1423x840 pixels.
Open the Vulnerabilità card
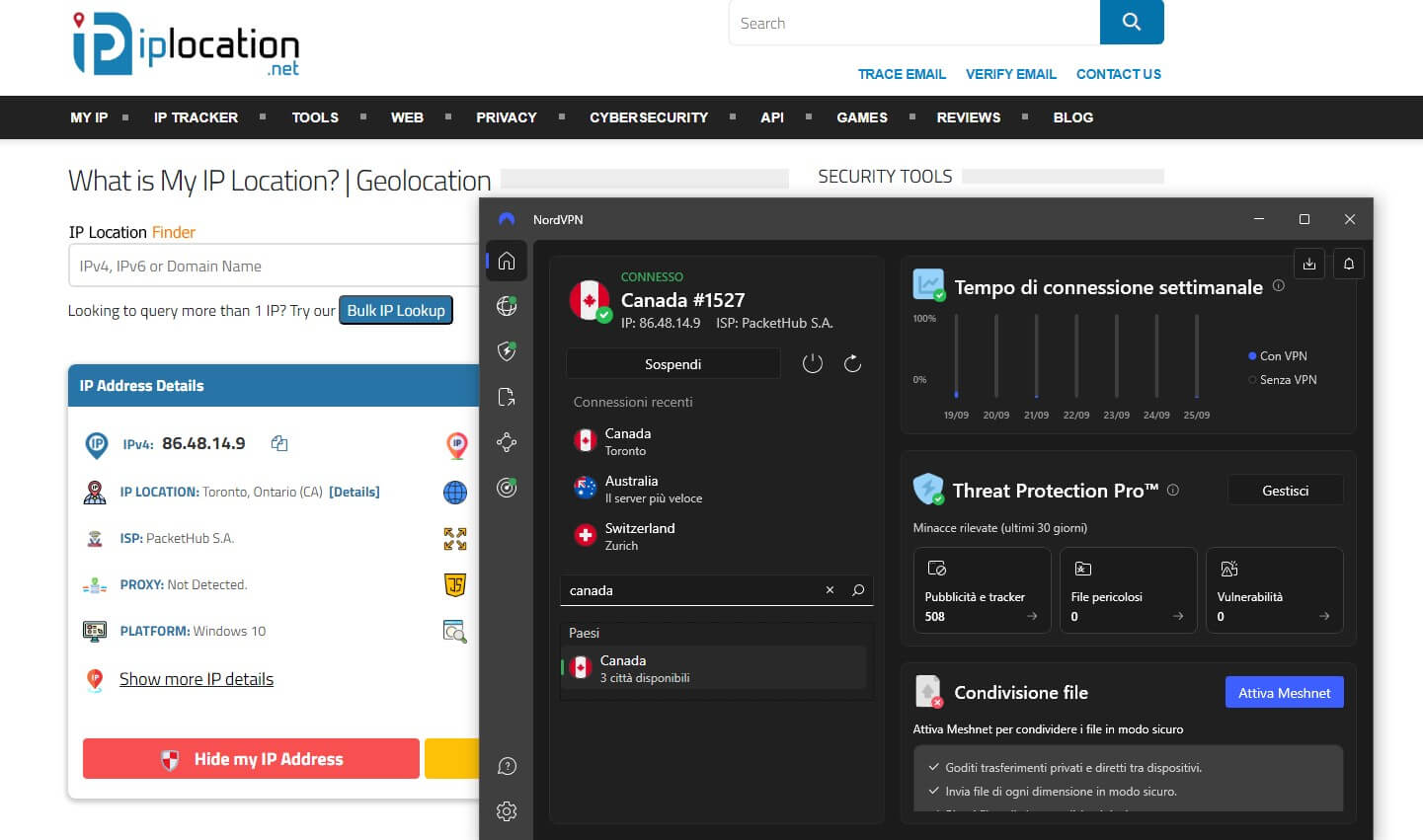pyautogui.click(x=1274, y=589)
